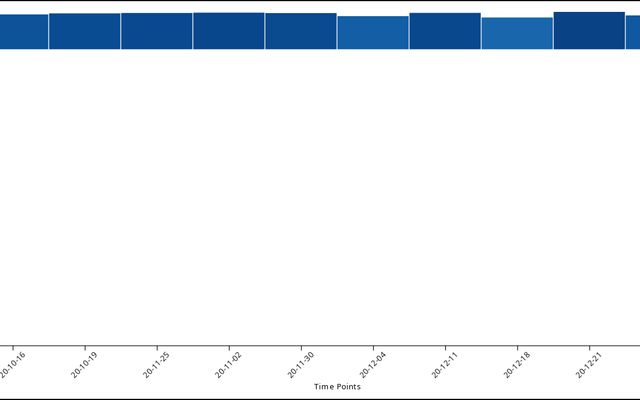
Task: Click the bar above the 20-10-19 label
Action: click(85, 31)
